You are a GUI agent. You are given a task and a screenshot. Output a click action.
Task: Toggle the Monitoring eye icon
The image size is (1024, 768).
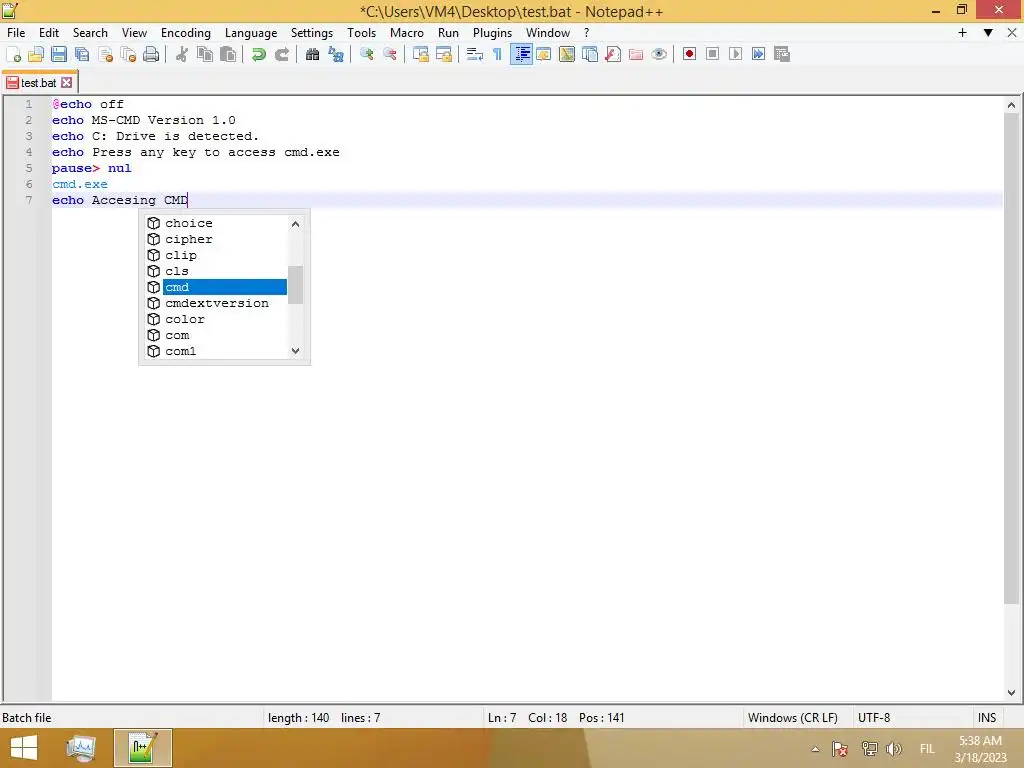coord(659,54)
